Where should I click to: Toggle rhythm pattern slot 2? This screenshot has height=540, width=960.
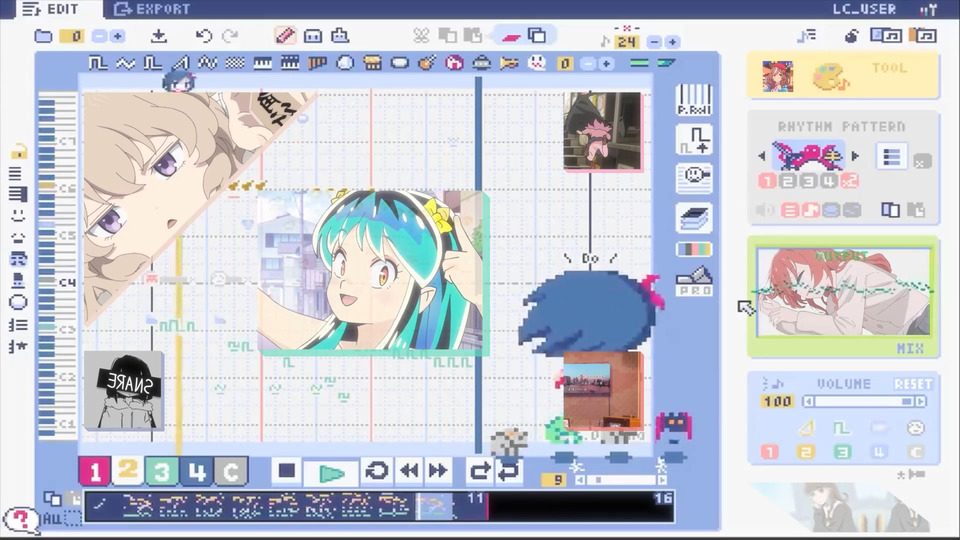788,181
